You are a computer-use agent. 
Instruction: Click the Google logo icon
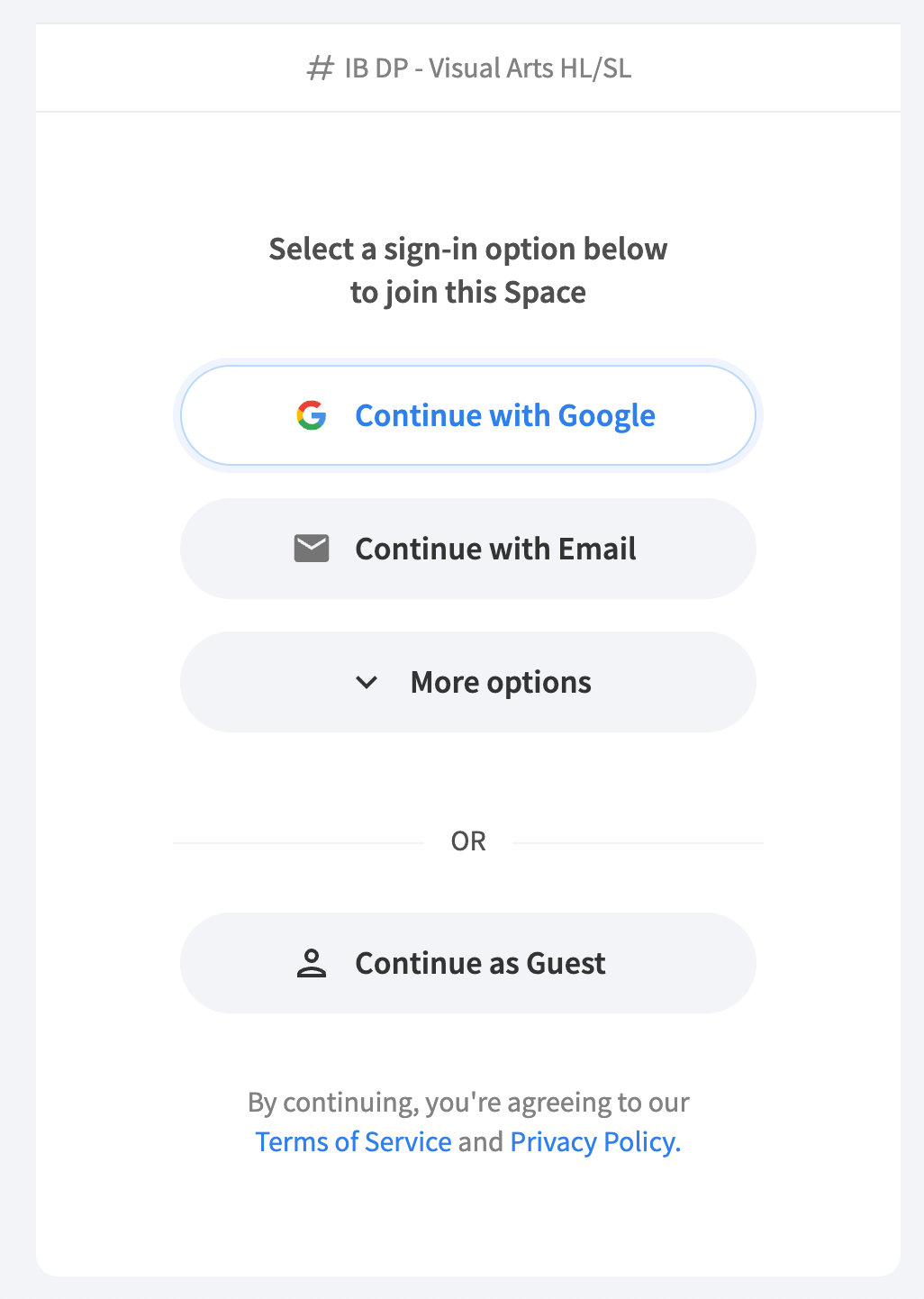tap(312, 415)
